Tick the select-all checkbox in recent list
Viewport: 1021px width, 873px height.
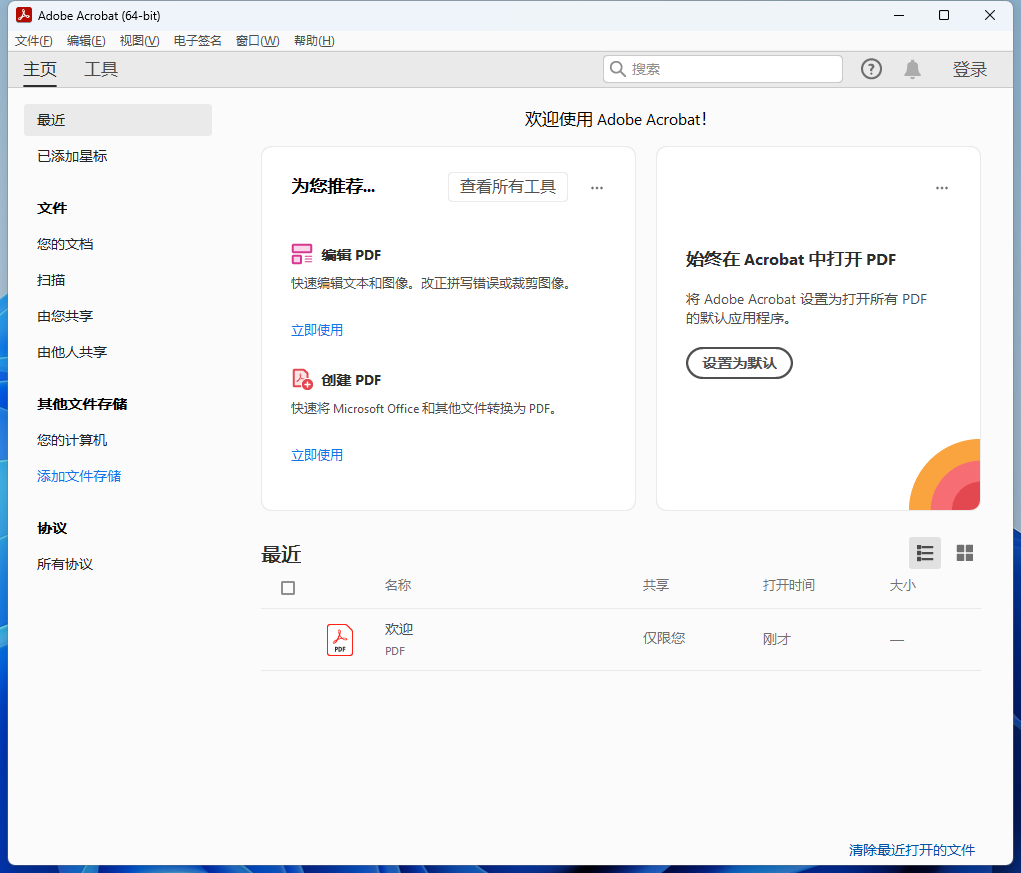pyautogui.click(x=288, y=588)
